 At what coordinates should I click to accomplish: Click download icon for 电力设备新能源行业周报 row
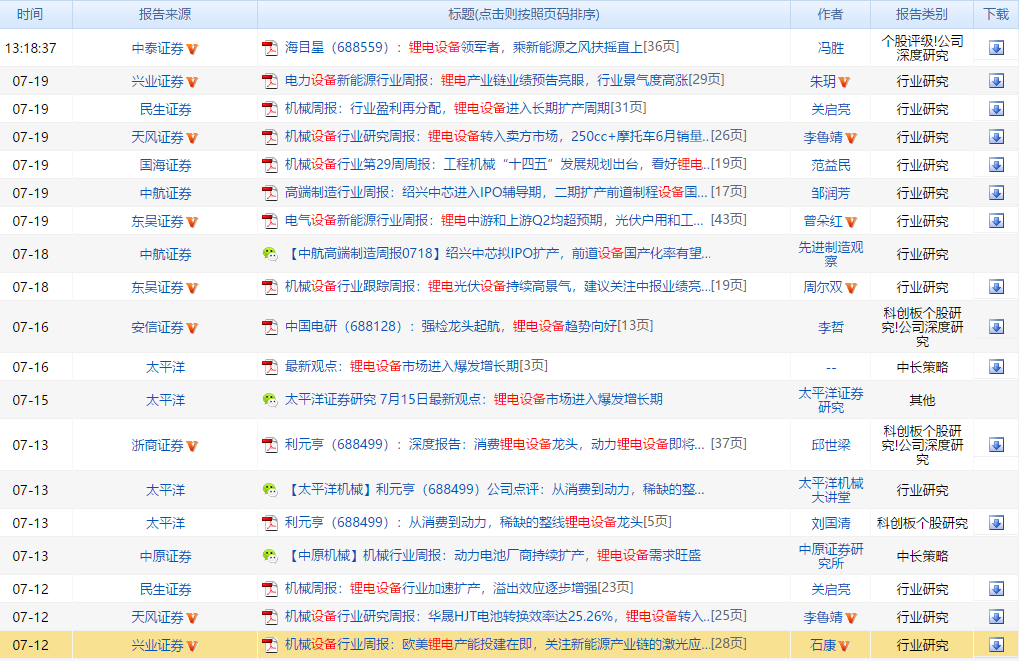point(996,81)
